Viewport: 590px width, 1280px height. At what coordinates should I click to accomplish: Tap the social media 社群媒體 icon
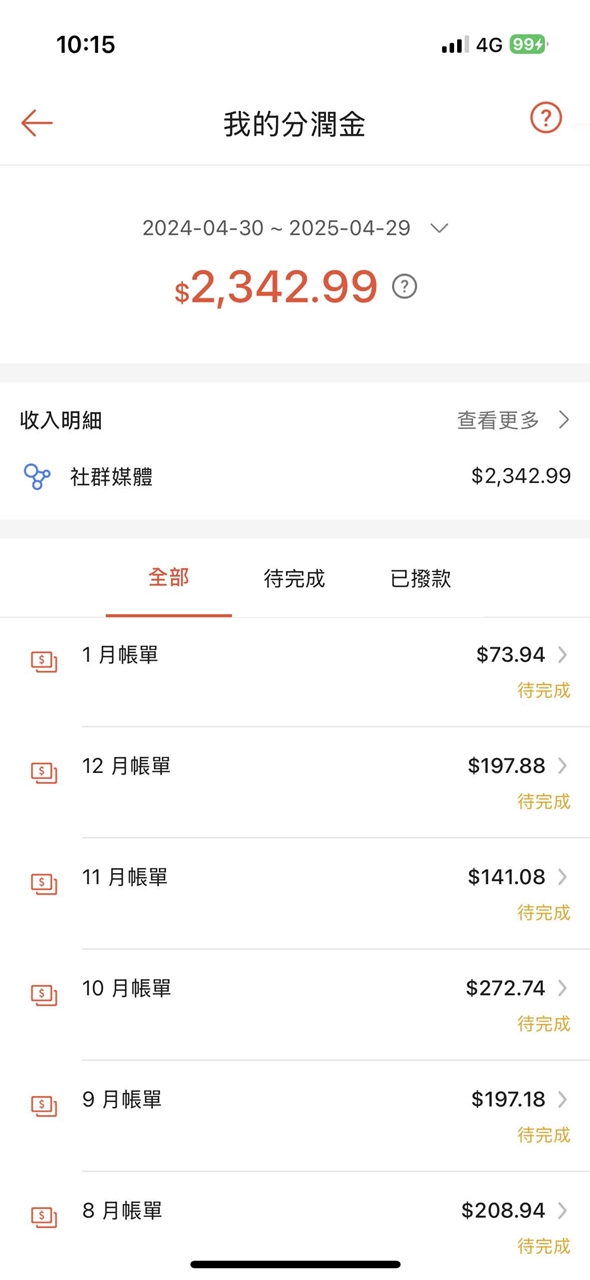[37, 477]
